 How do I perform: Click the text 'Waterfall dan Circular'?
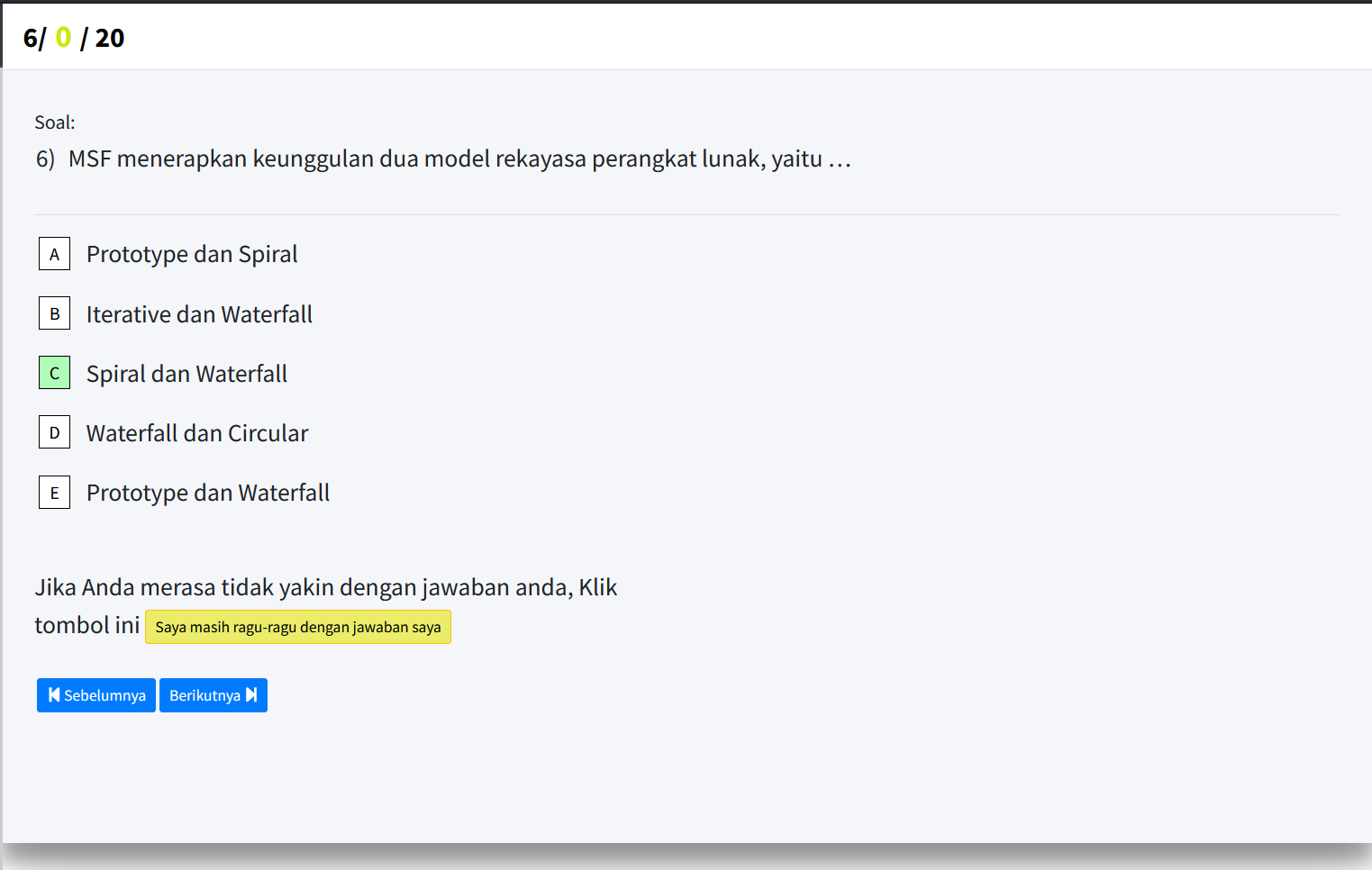197,433
